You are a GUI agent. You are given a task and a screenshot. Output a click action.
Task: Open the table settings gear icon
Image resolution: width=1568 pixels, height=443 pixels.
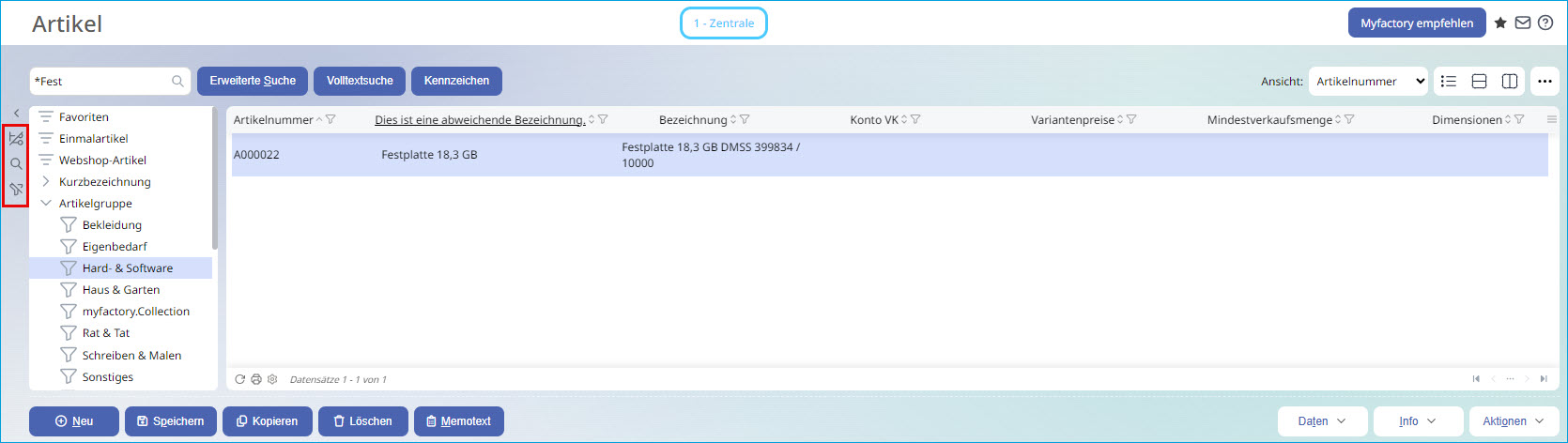point(272,379)
